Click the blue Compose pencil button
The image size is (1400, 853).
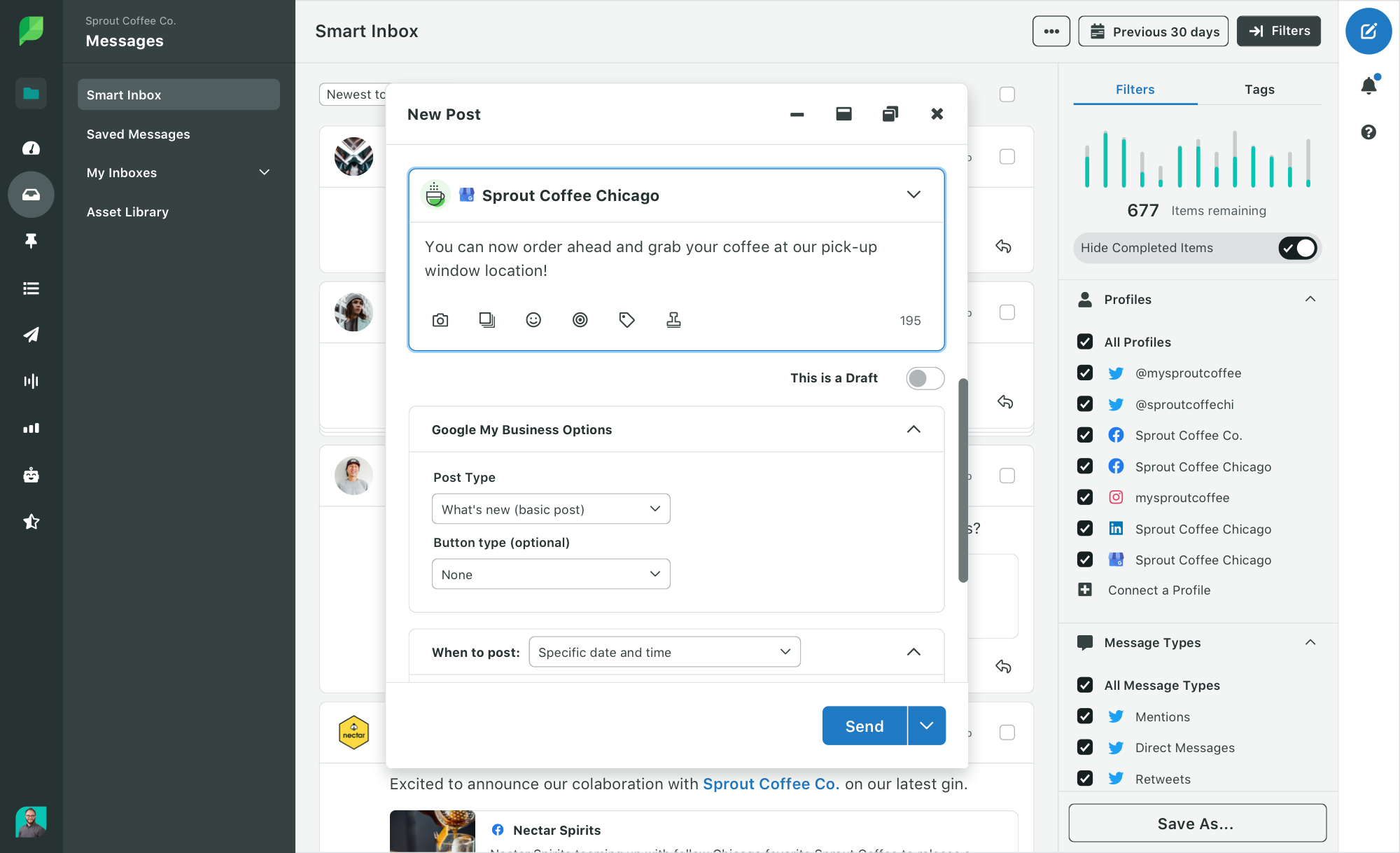tap(1368, 32)
